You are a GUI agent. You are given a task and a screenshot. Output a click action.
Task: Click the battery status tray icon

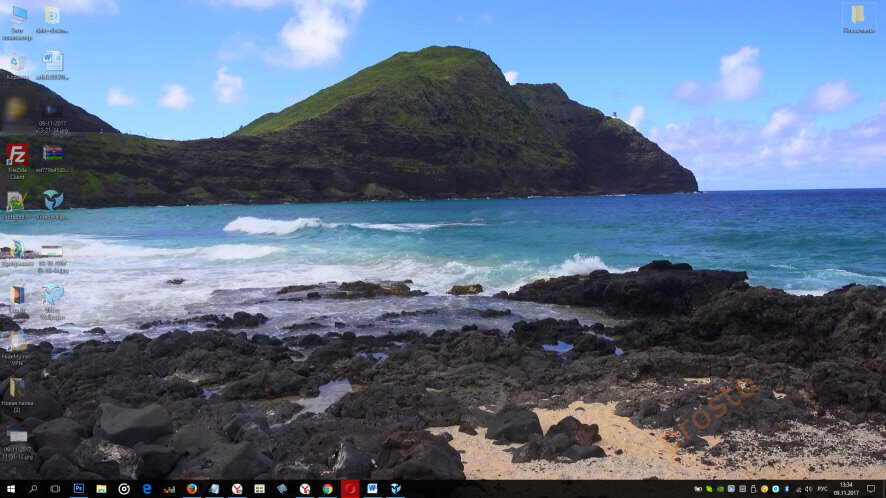(x=698, y=489)
